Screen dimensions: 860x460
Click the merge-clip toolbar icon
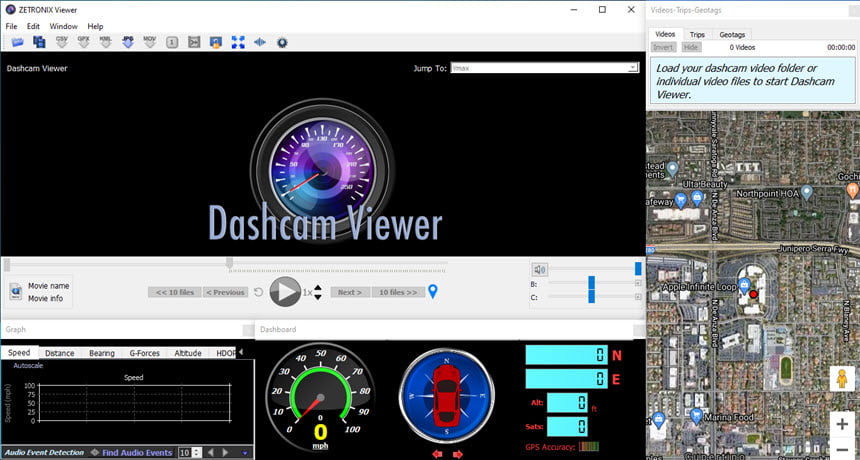[194, 42]
